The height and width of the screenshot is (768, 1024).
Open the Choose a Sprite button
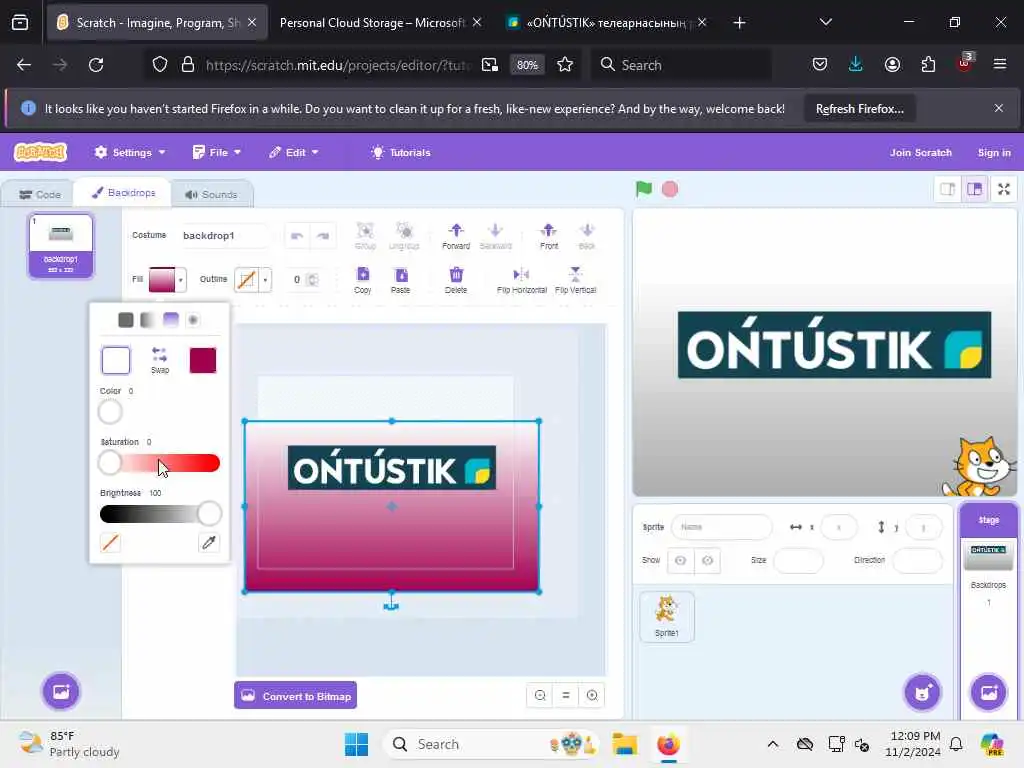922,692
